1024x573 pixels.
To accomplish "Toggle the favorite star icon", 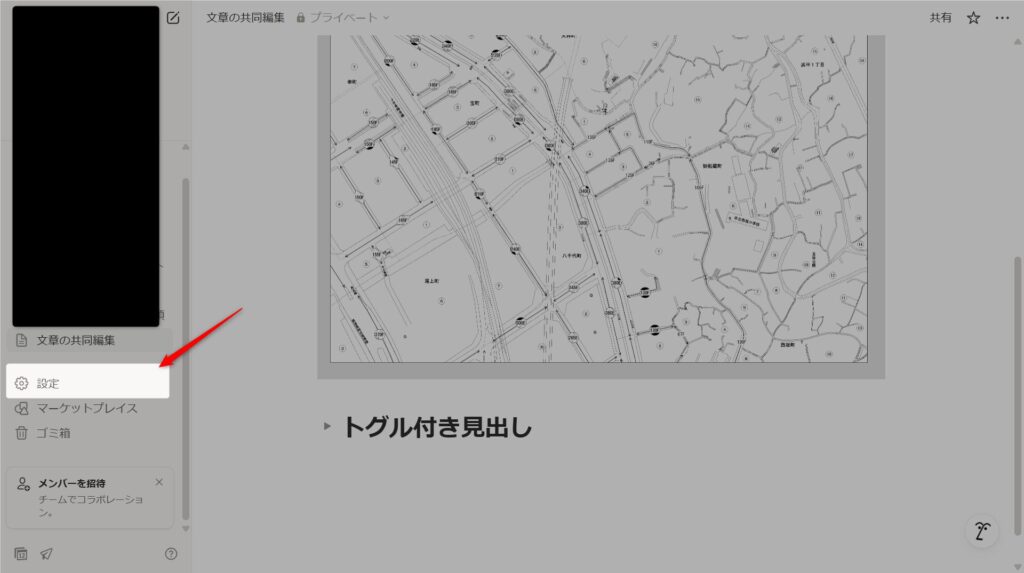I will coord(973,18).
